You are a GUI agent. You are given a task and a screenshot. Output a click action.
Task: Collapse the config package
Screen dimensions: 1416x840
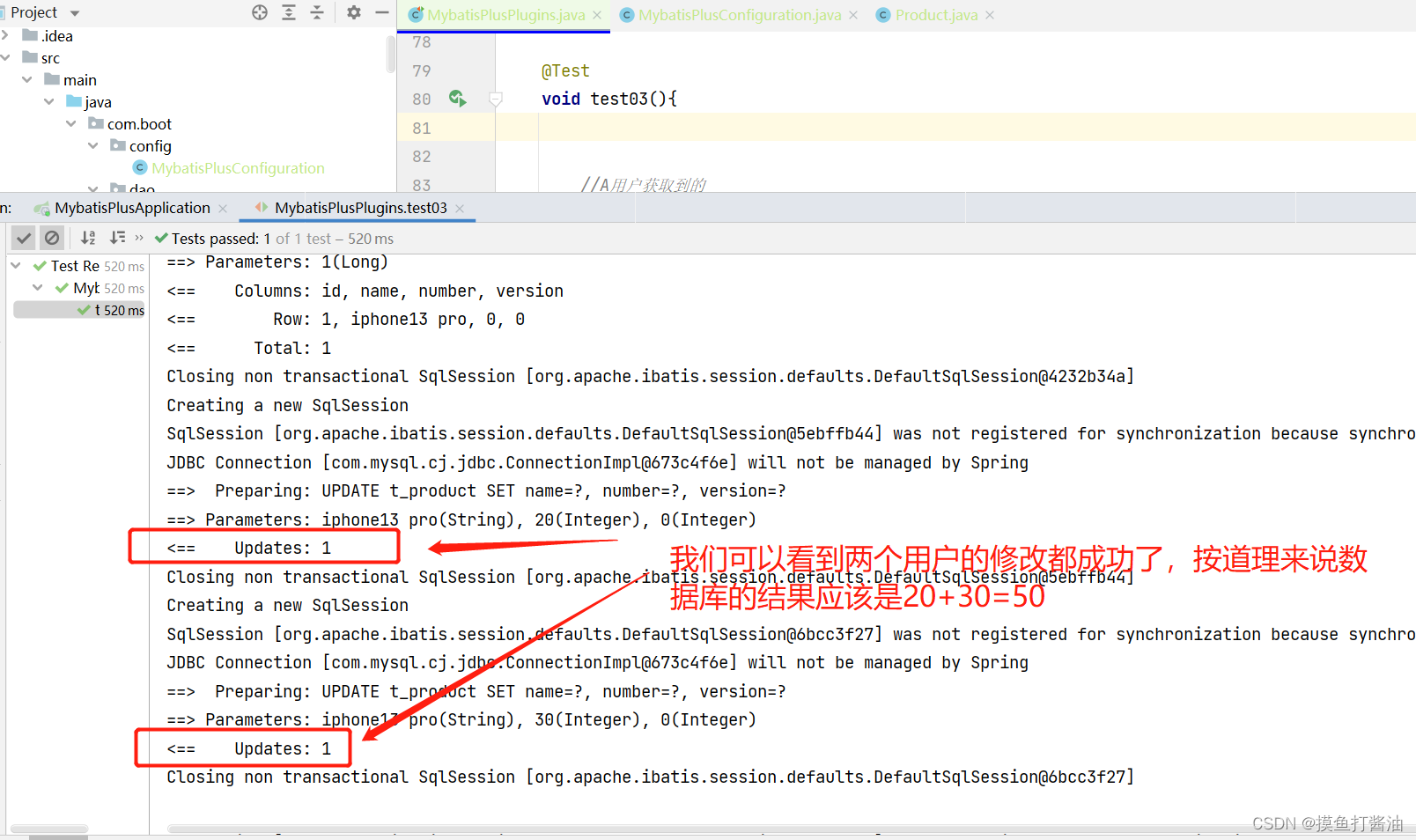coord(93,145)
